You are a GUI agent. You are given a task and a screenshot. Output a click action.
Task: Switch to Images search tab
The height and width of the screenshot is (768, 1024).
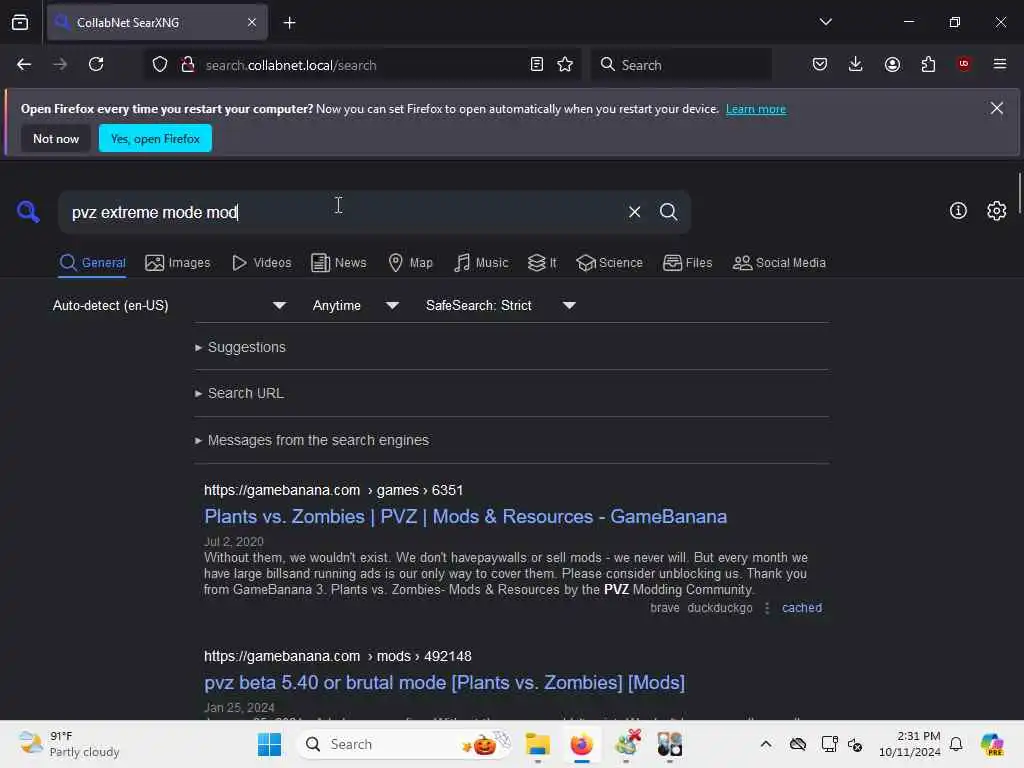pos(178,263)
